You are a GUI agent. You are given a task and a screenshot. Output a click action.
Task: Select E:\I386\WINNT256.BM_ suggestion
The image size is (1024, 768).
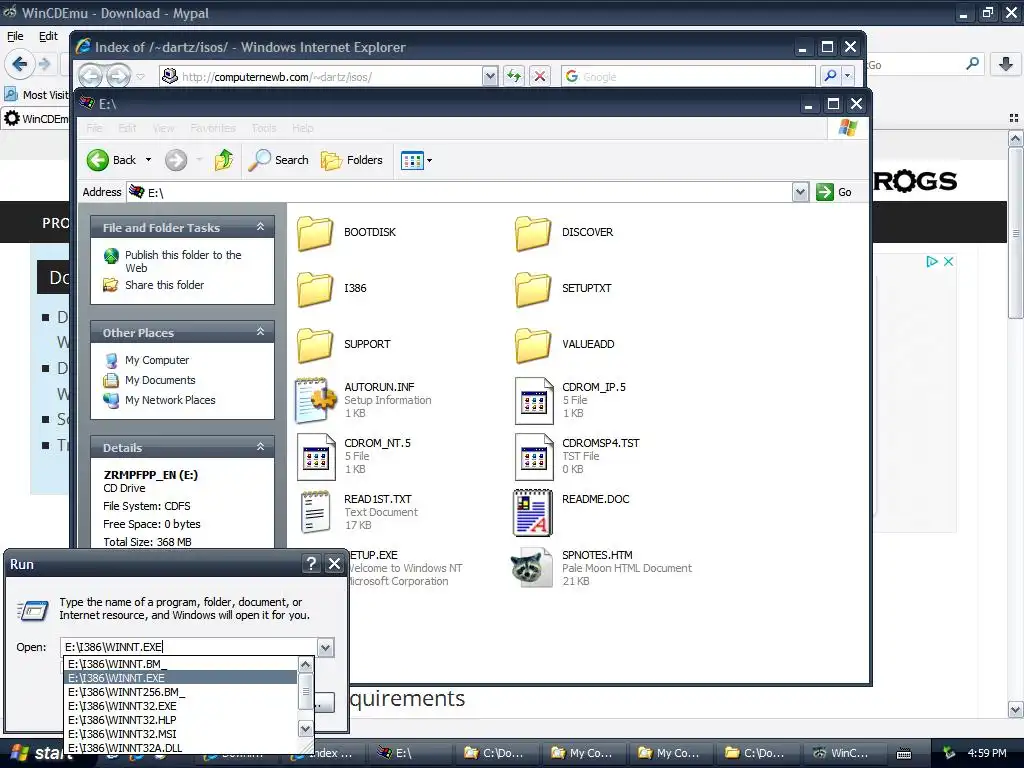tap(181, 692)
